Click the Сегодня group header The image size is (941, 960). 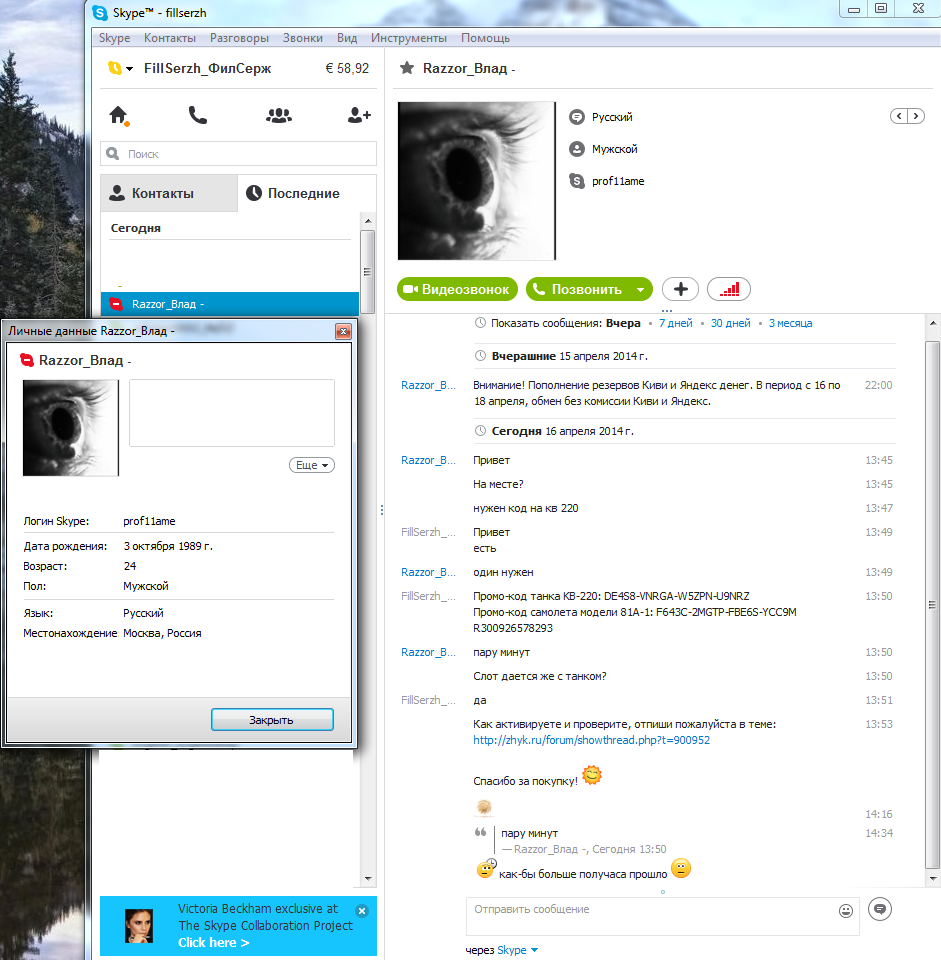coord(136,228)
